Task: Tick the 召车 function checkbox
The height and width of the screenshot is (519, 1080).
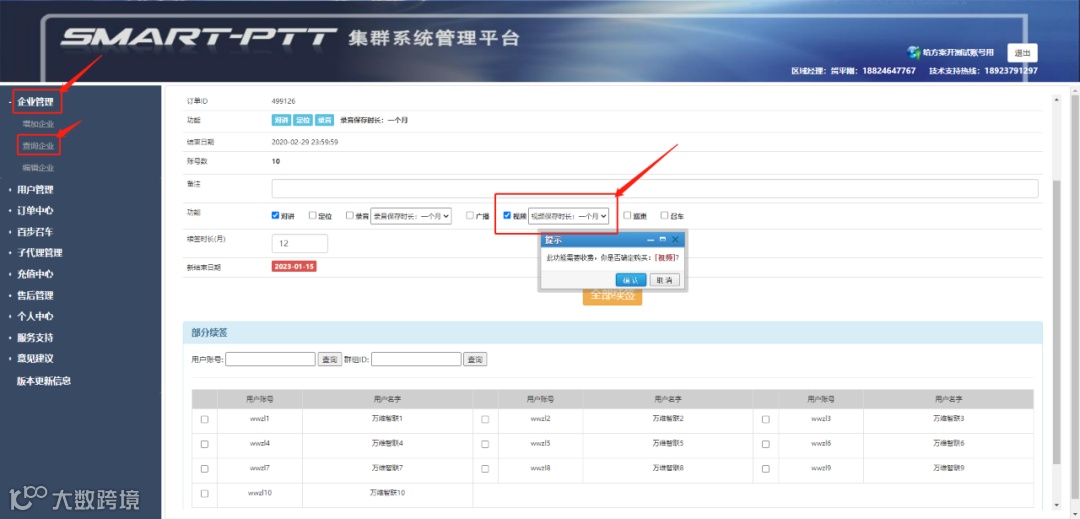Action: 665,215
